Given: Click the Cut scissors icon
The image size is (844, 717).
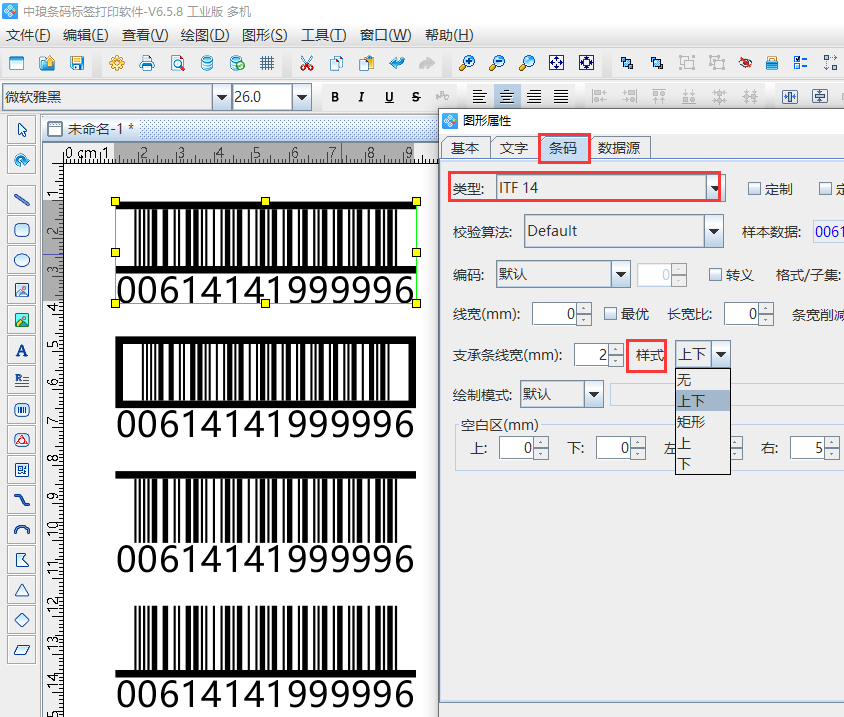Looking at the screenshot, I should (307, 63).
